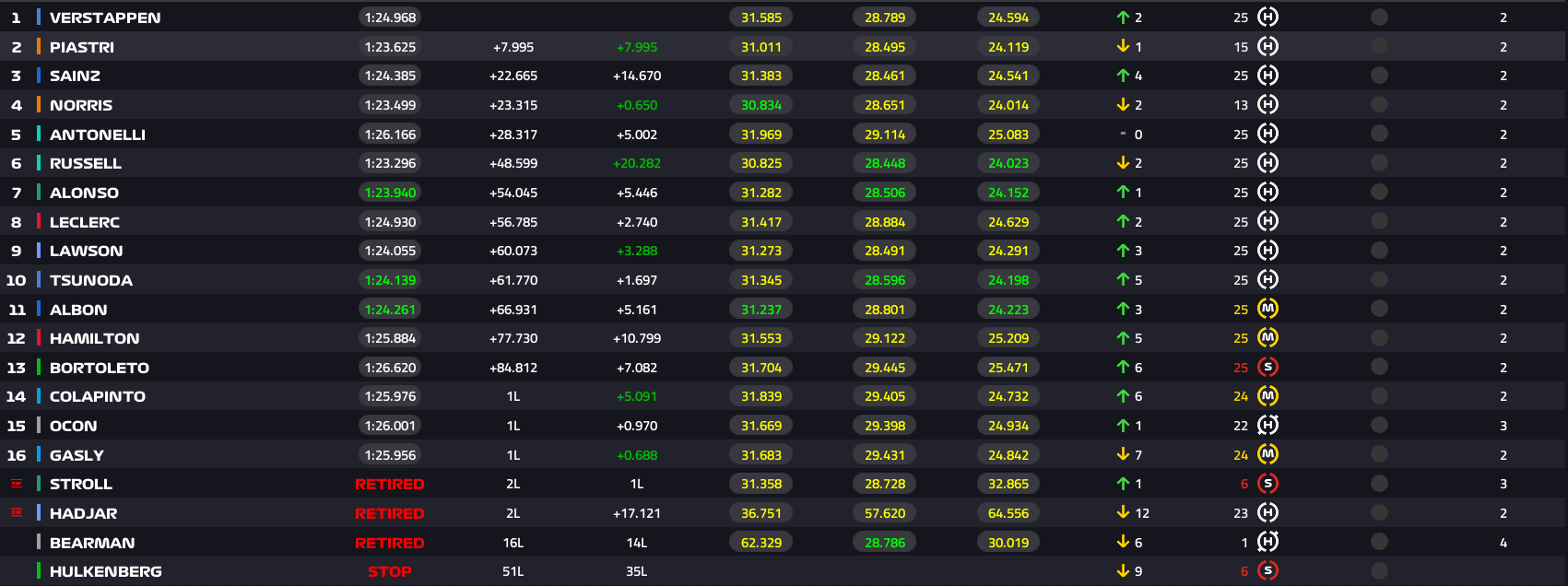Click the yellow down arrow in Hadjar's row

[x=1123, y=513]
